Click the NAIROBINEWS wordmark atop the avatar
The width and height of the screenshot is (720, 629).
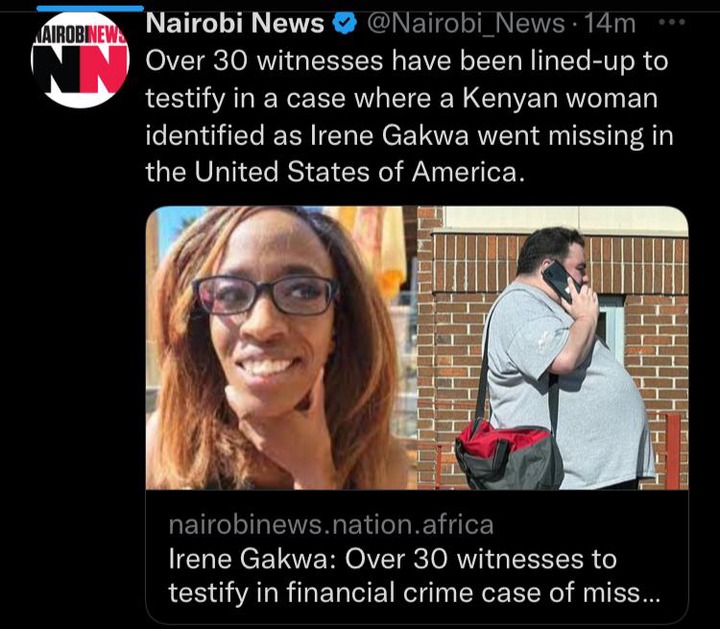pyautogui.click(x=81, y=35)
